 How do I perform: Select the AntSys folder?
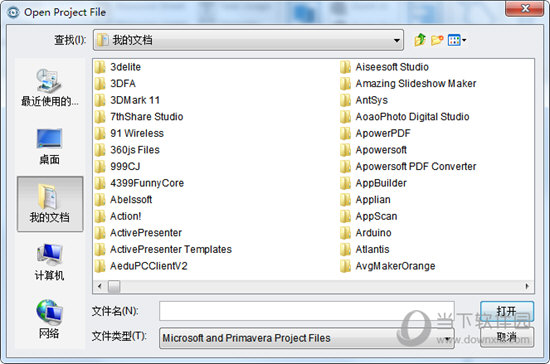[x=364, y=100]
